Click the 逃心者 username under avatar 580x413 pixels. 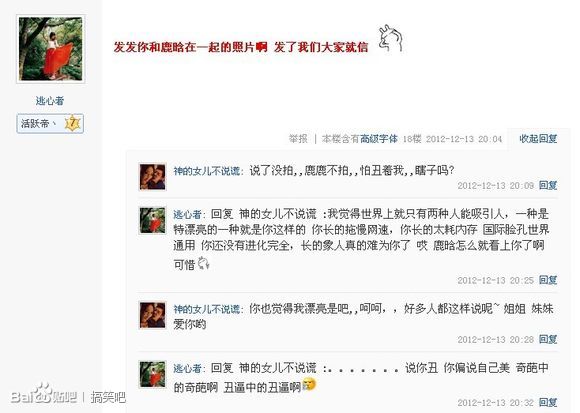tap(50, 101)
